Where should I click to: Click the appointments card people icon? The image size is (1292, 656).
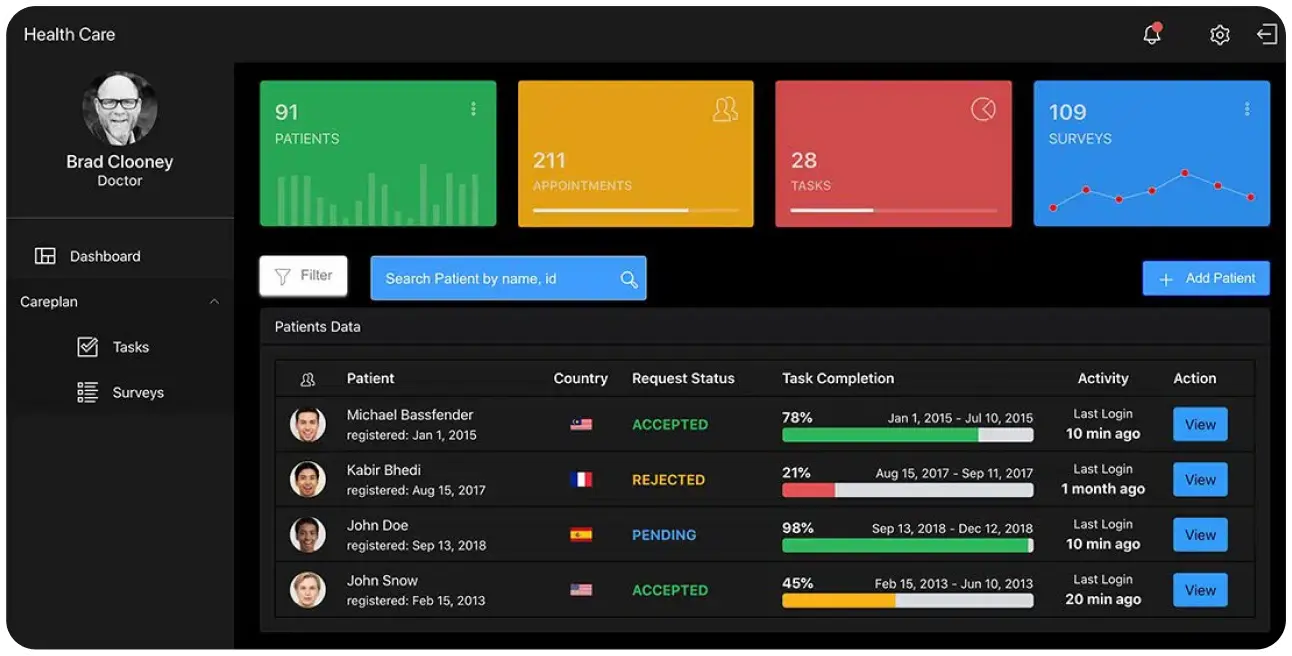click(x=725, y=109)
